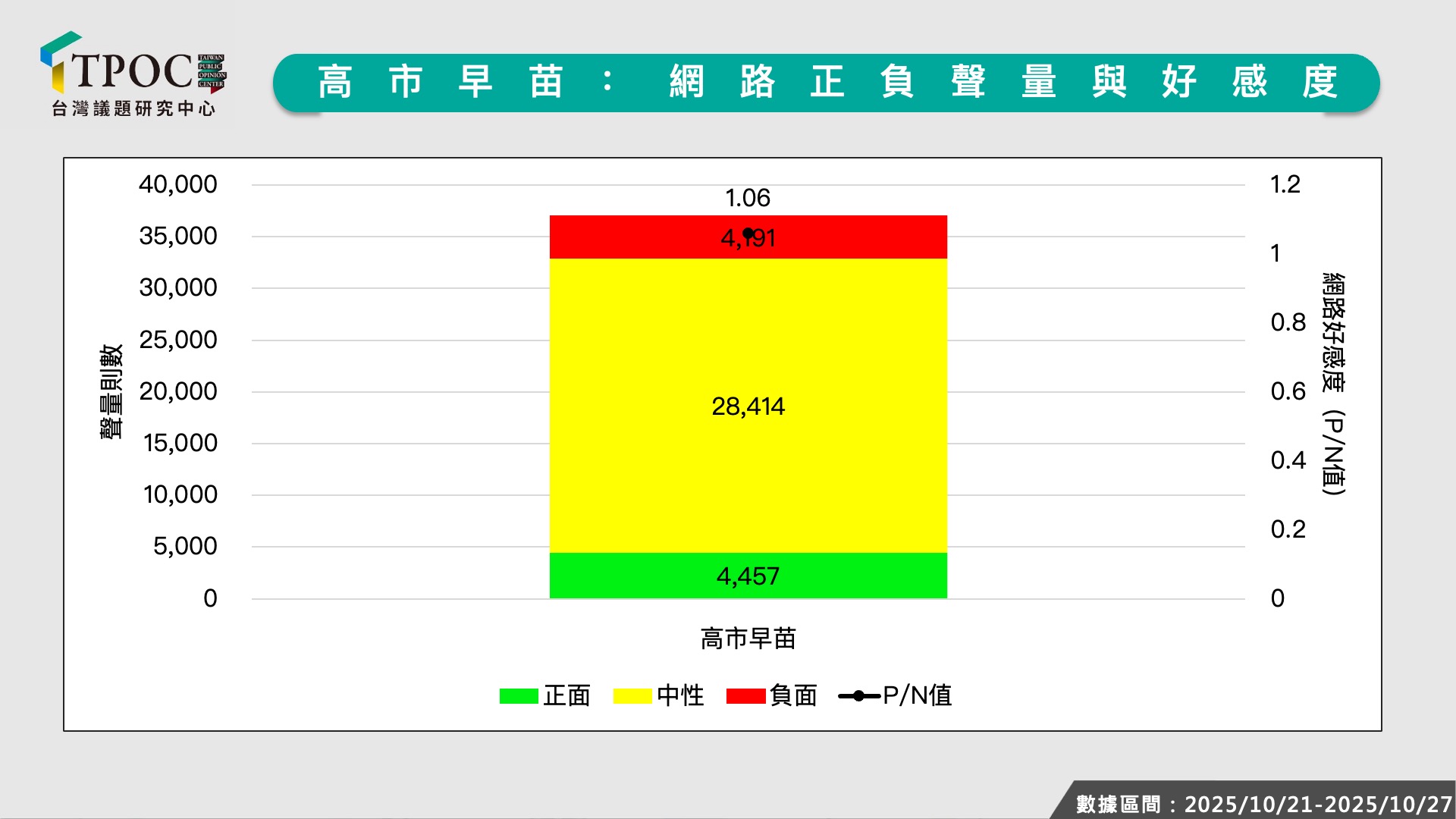Image resolution: width=1456 pixels, height=819 pixels.
Task: Click the 20,000 left axis tick label
Action: click(177, 391)
